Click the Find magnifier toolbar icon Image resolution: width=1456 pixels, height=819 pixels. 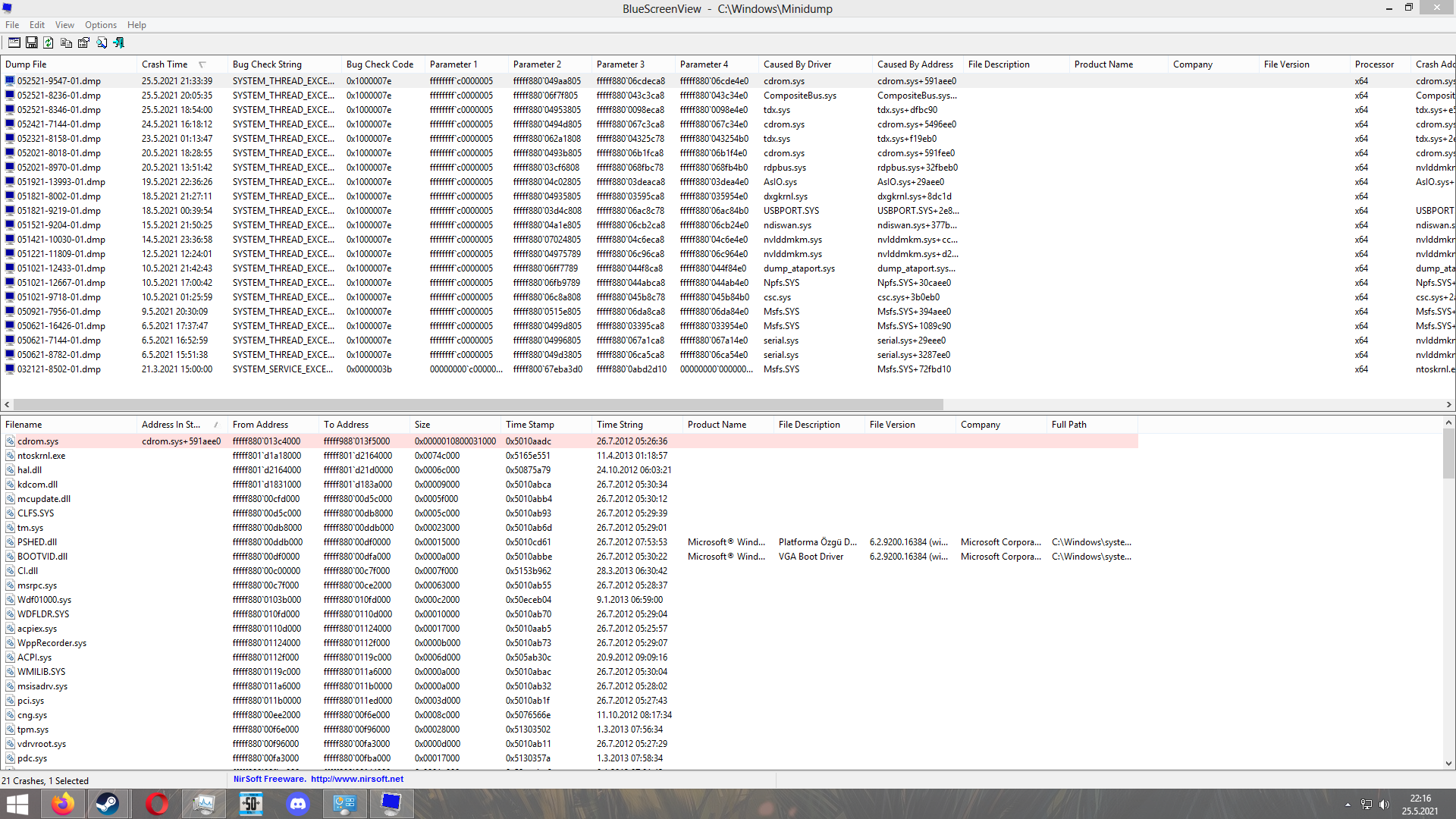click(x=101, y=42)
